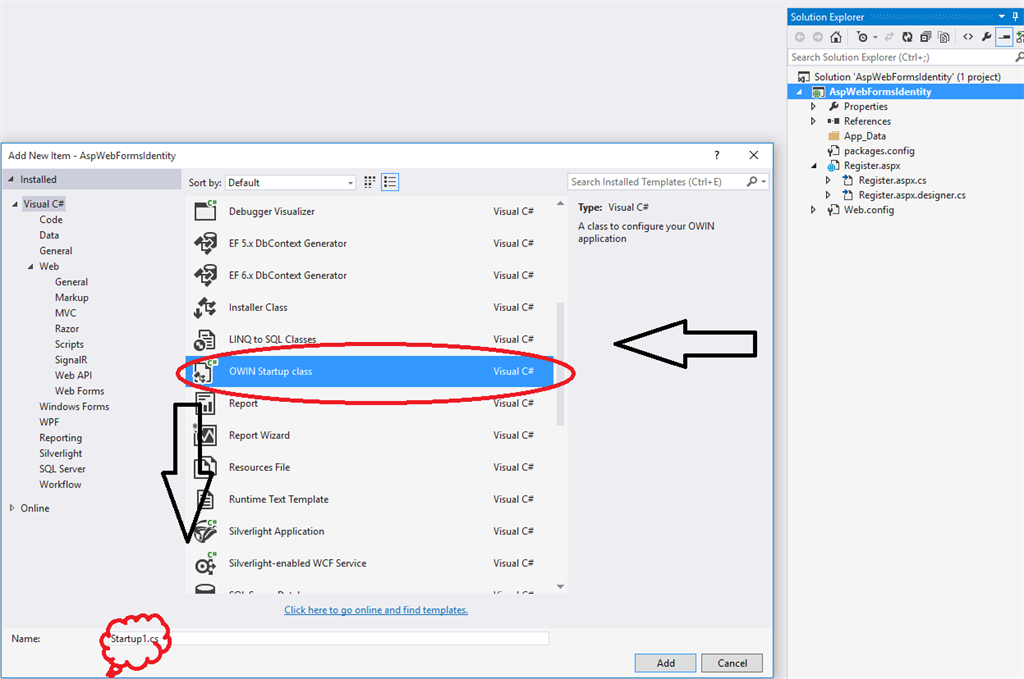
Task: Switch to medium icons list view
Action: [390, 182]
